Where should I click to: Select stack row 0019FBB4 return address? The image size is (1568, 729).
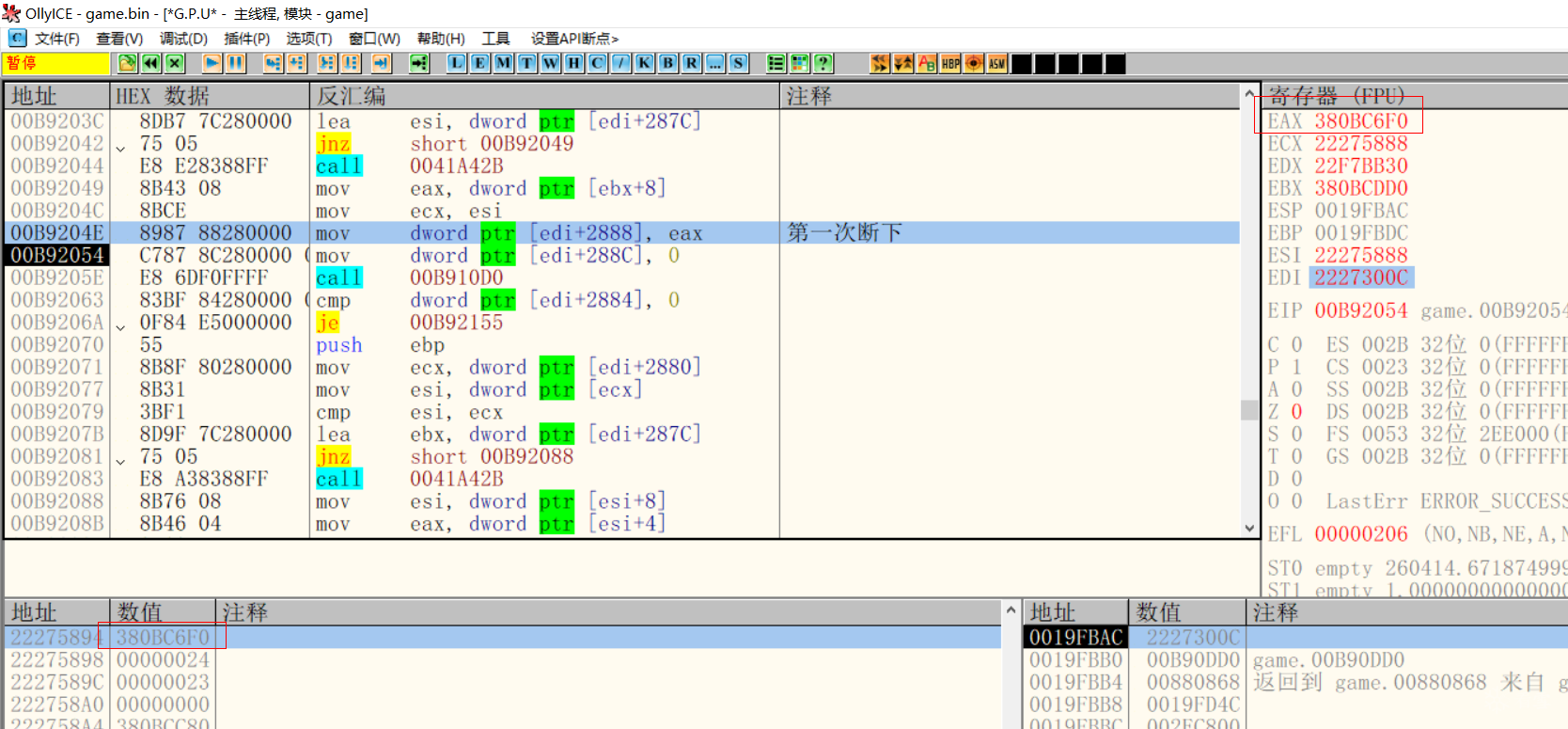tap(1295, 682)
